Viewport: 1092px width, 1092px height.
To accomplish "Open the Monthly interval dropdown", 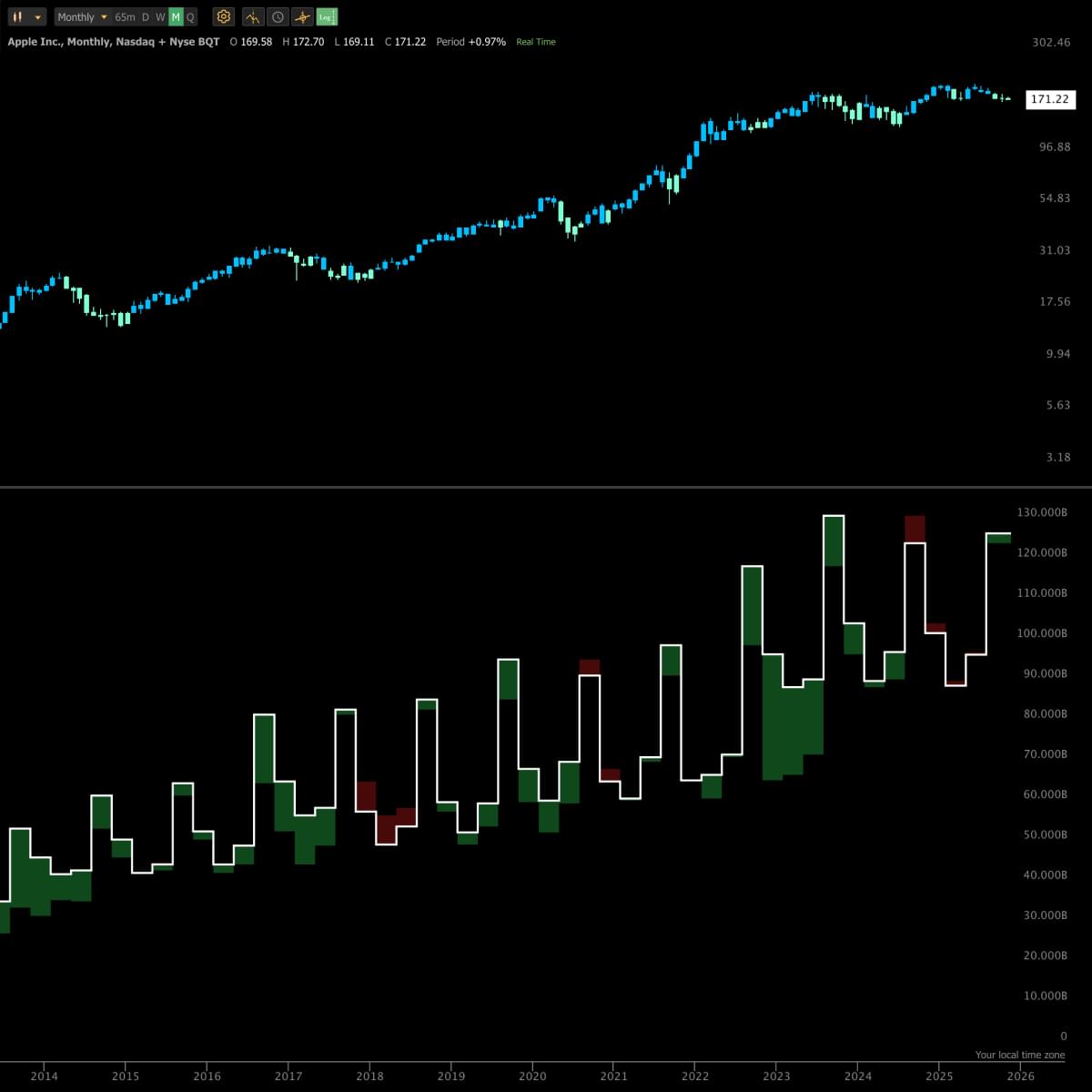I will point(76,16).
